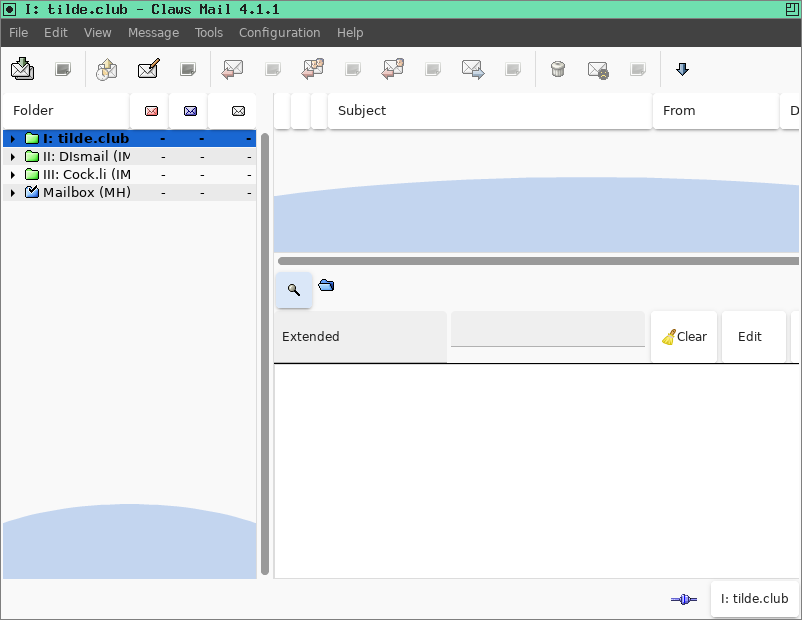Open the Help menu

(x=350, y=33)
